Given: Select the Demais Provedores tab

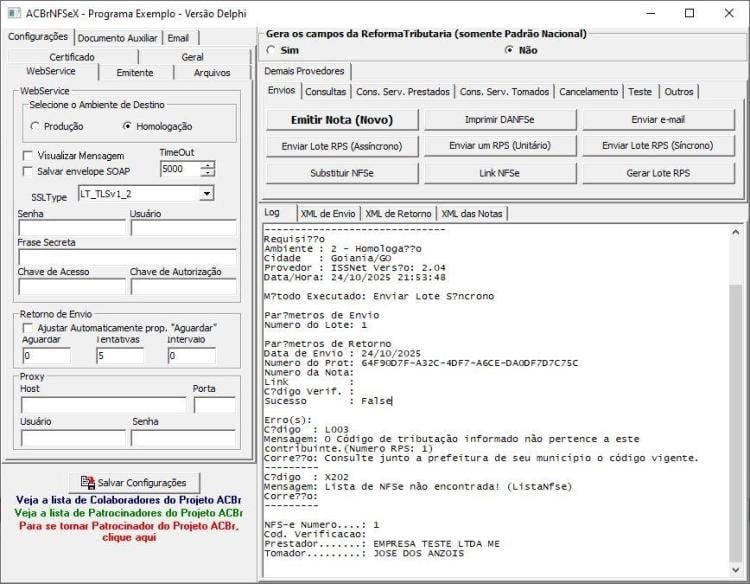Looking at the screenshot, I should 304,71.
